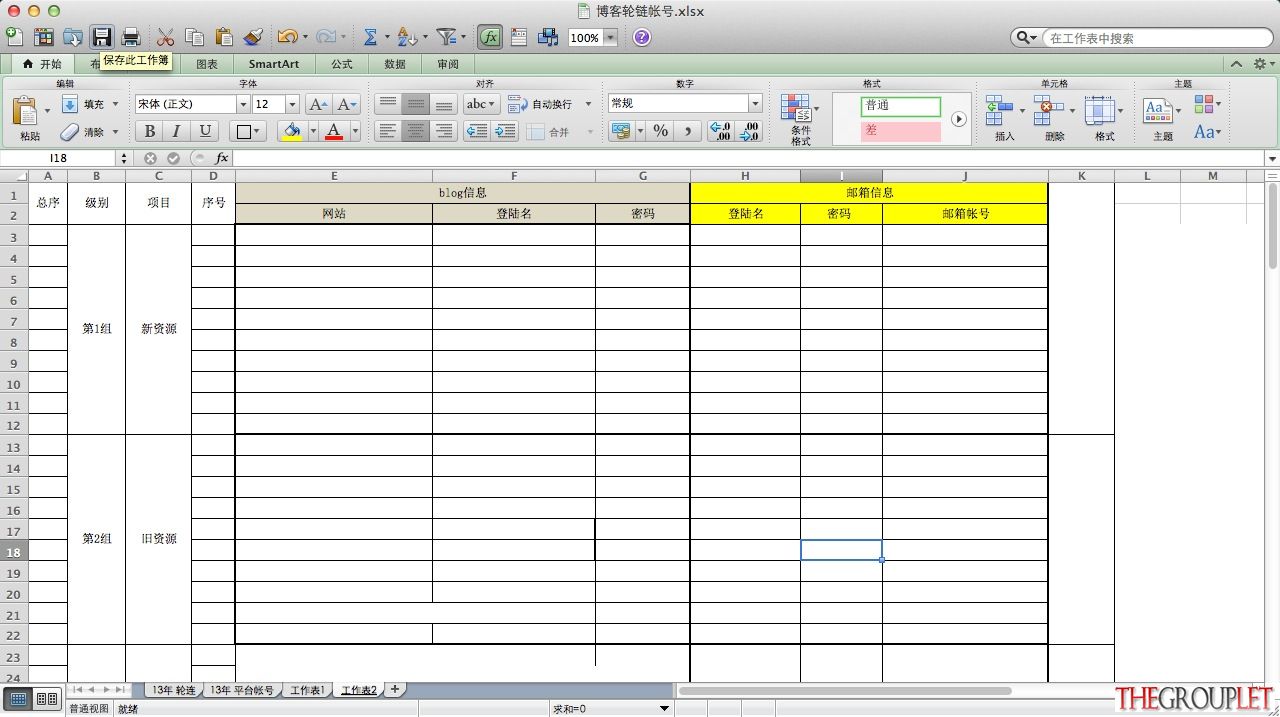Apply comma style to number
This screenshot has height=717, width=1280.
coord(688,131)
